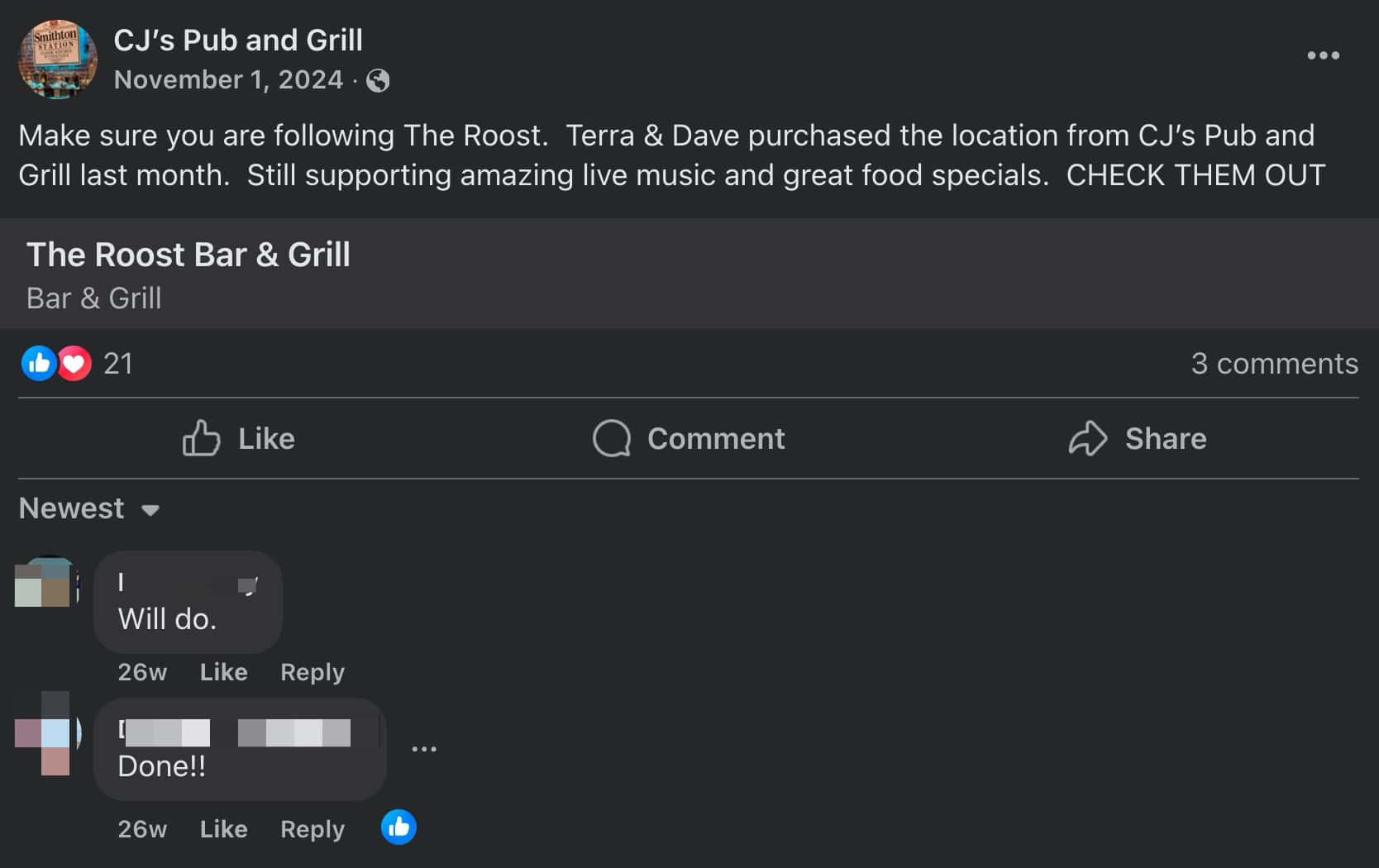Click the heart reaction icon on the post
The image size is (1379, 868).
click(74, 364)
